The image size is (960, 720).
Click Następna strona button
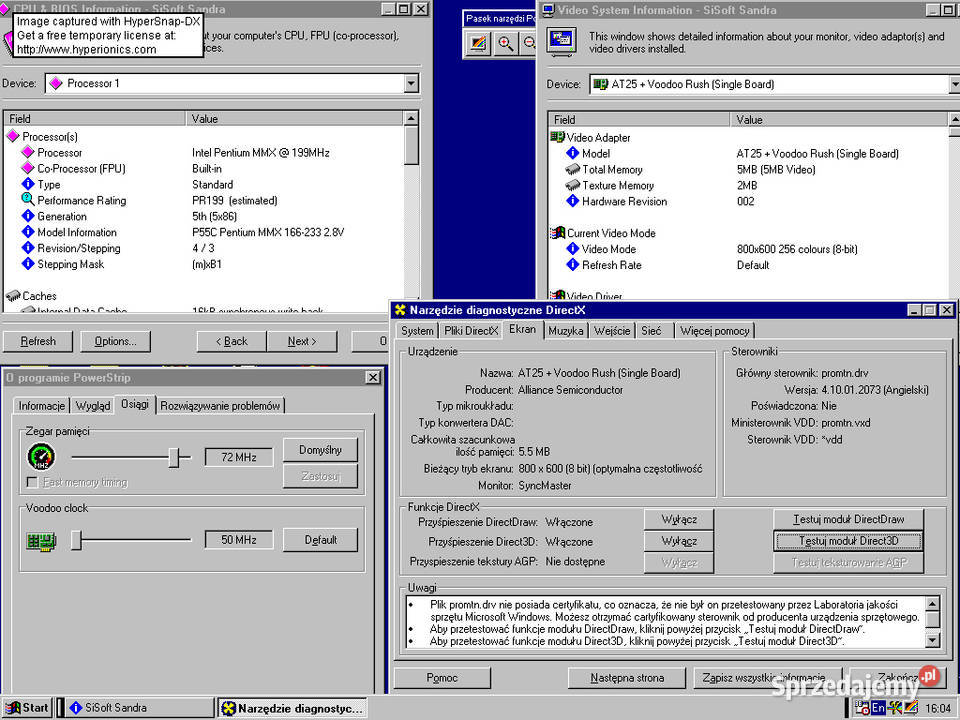pyautogui.click(x=627, y=678)
